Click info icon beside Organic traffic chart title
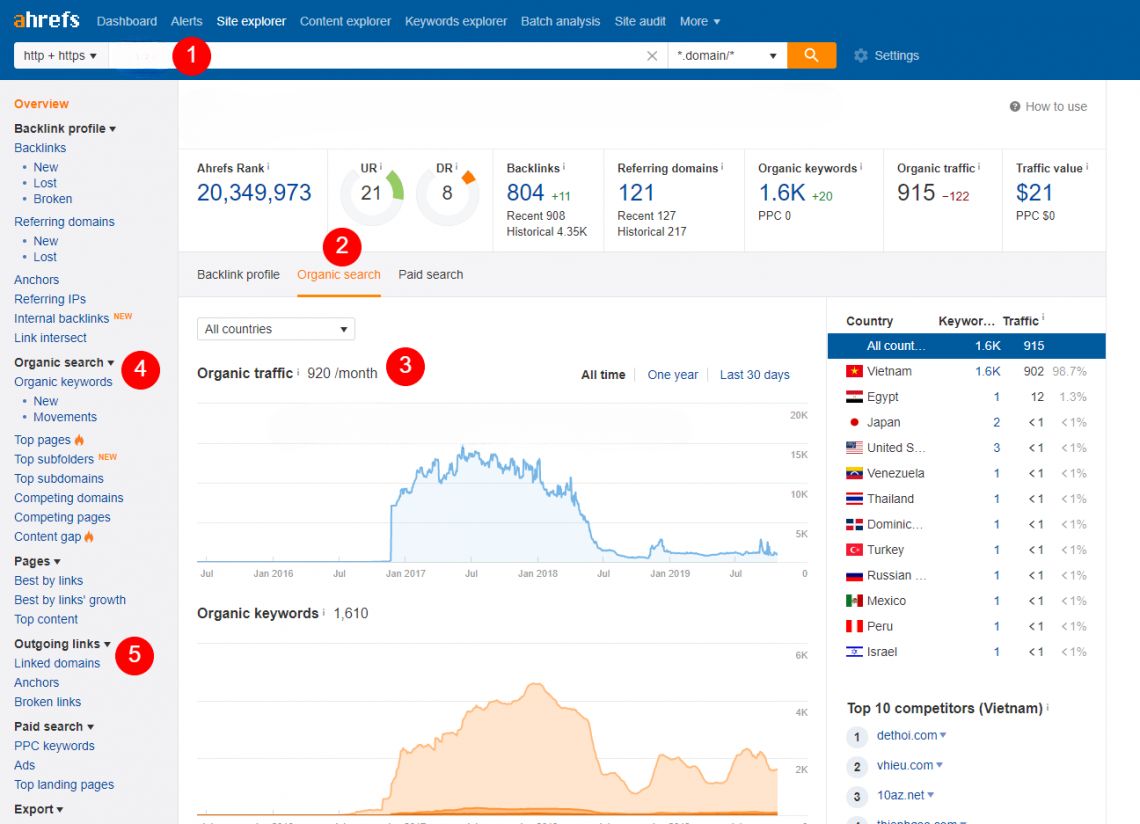 [298, 372]
